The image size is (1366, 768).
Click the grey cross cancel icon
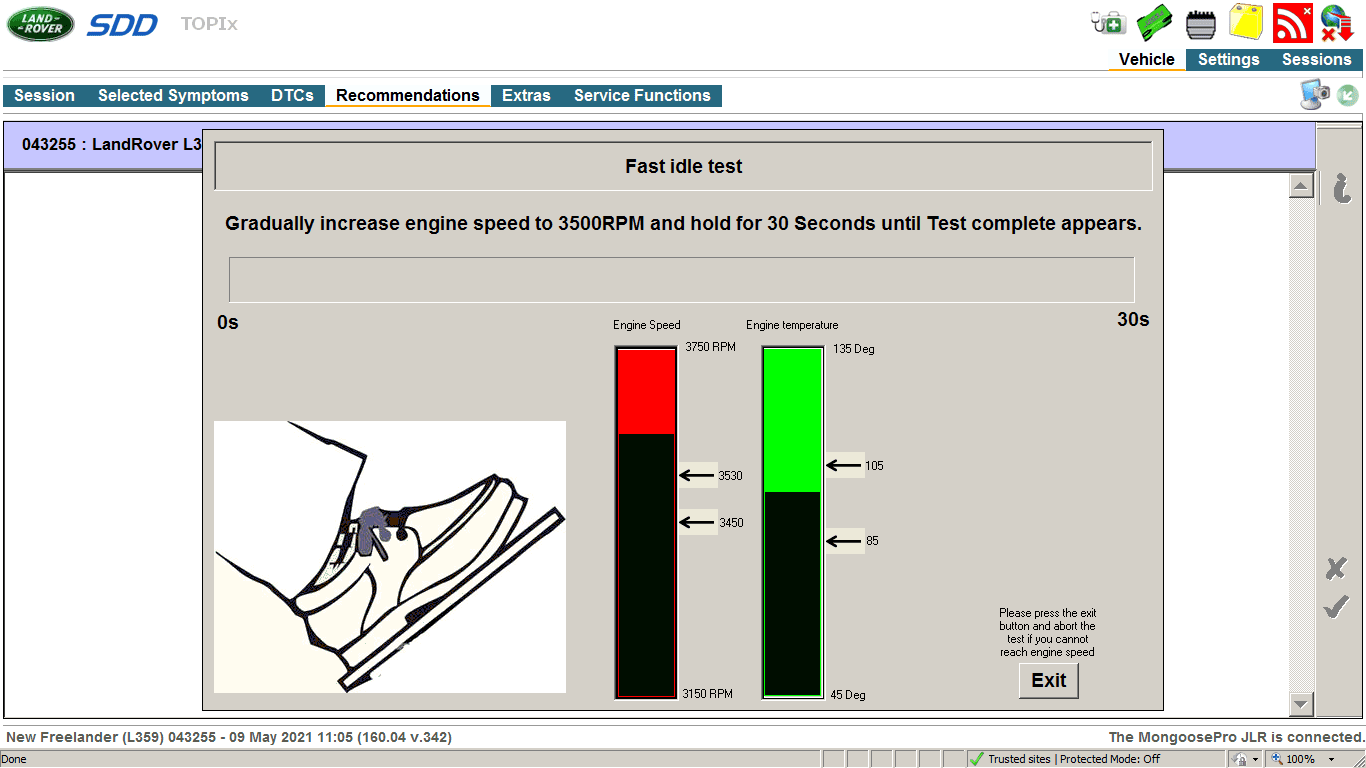1336,569
